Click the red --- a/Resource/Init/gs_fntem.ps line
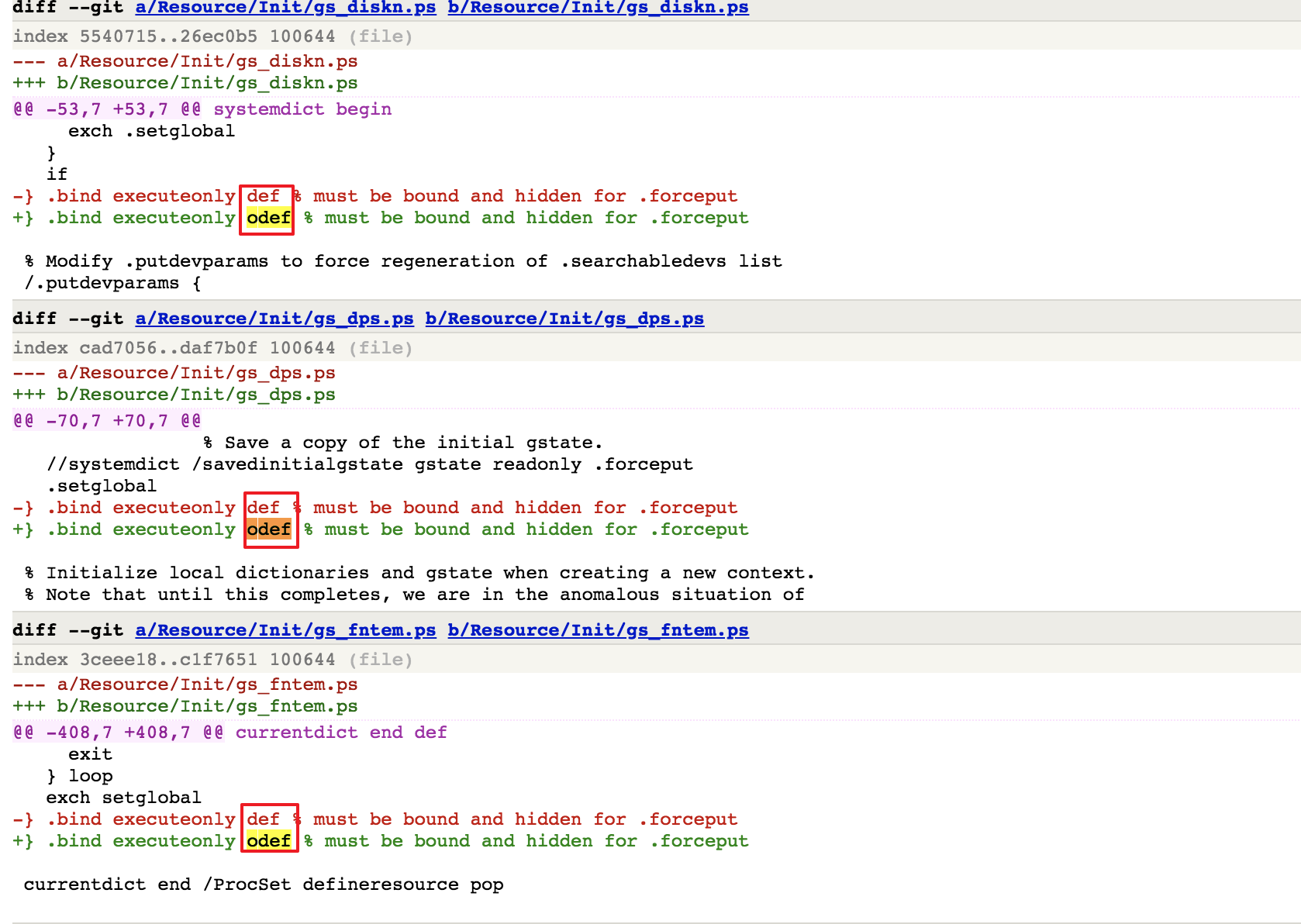The image size is (1301, 924). pyautogui.click(x=185, y=684)
